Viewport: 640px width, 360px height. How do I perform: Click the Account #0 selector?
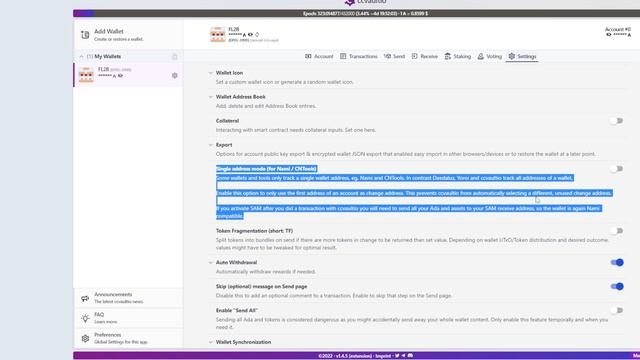point(618,32)
